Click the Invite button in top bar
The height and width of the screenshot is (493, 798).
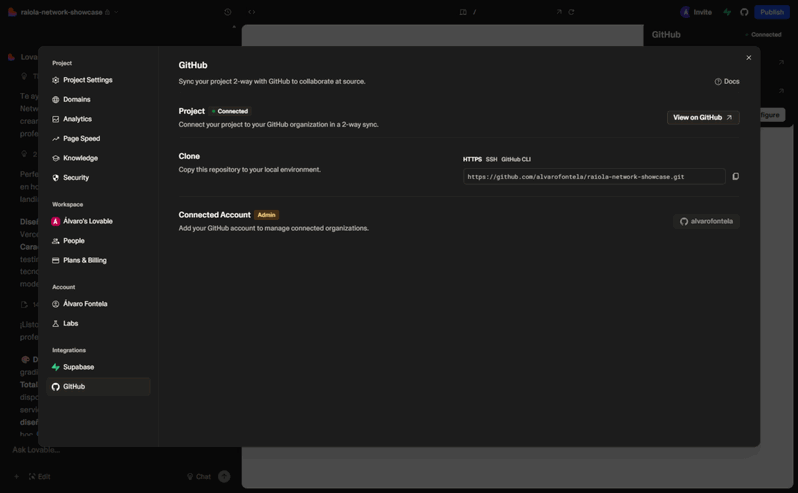coord(697,12)
